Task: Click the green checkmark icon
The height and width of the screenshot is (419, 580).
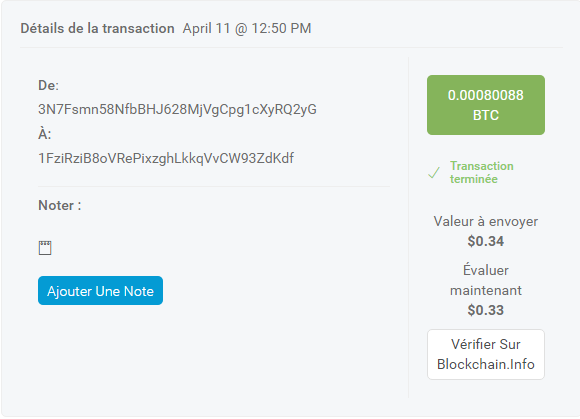Action: (434, 172)
